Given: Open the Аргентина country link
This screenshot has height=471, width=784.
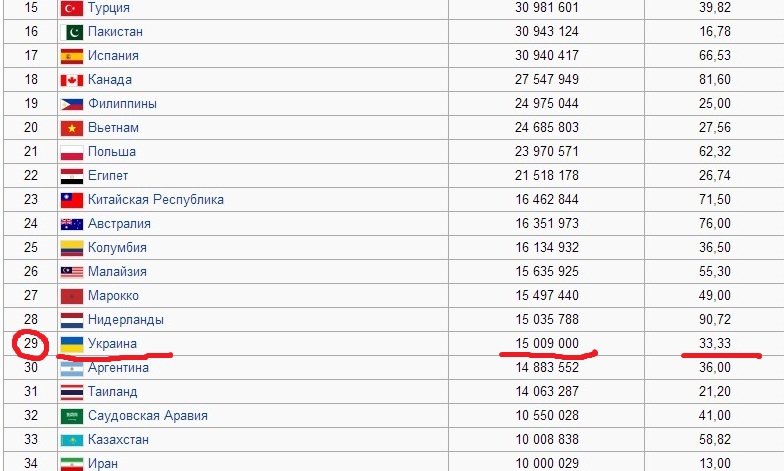Looking at the screenshot, I should (x=119, y=368).
